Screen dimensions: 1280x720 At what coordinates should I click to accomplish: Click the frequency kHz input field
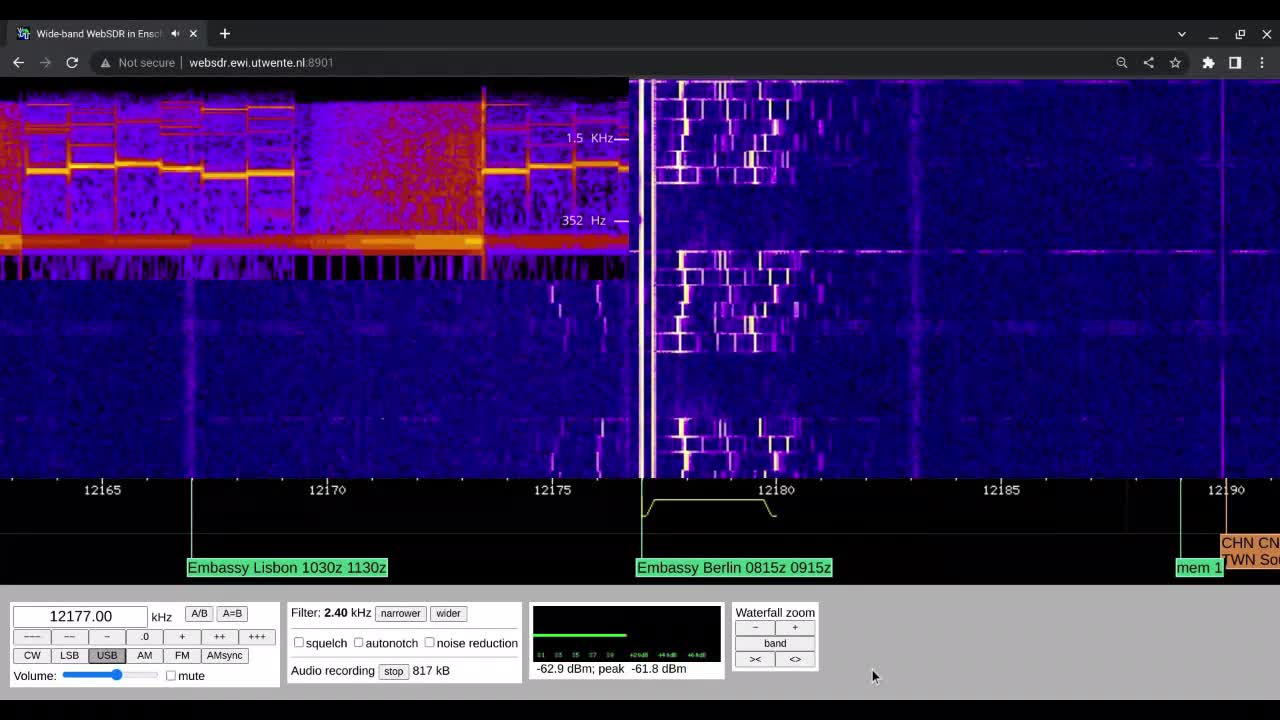pyautogui.click(x=80, y=616)
